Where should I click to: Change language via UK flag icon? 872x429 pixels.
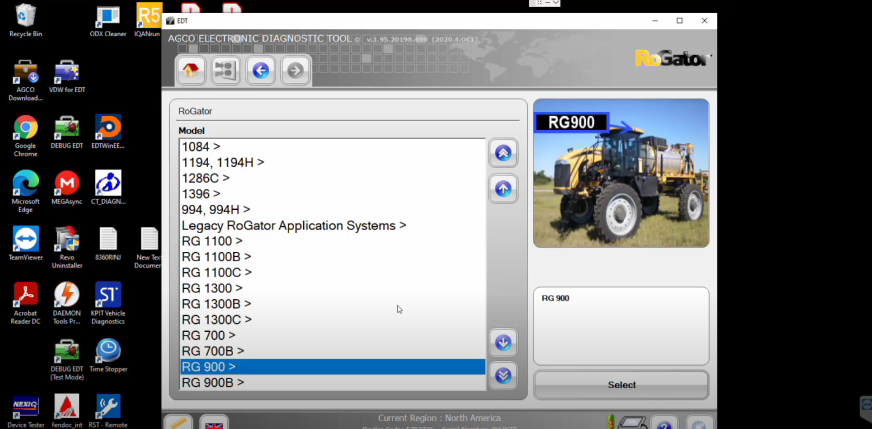click(x=214, y=422)
